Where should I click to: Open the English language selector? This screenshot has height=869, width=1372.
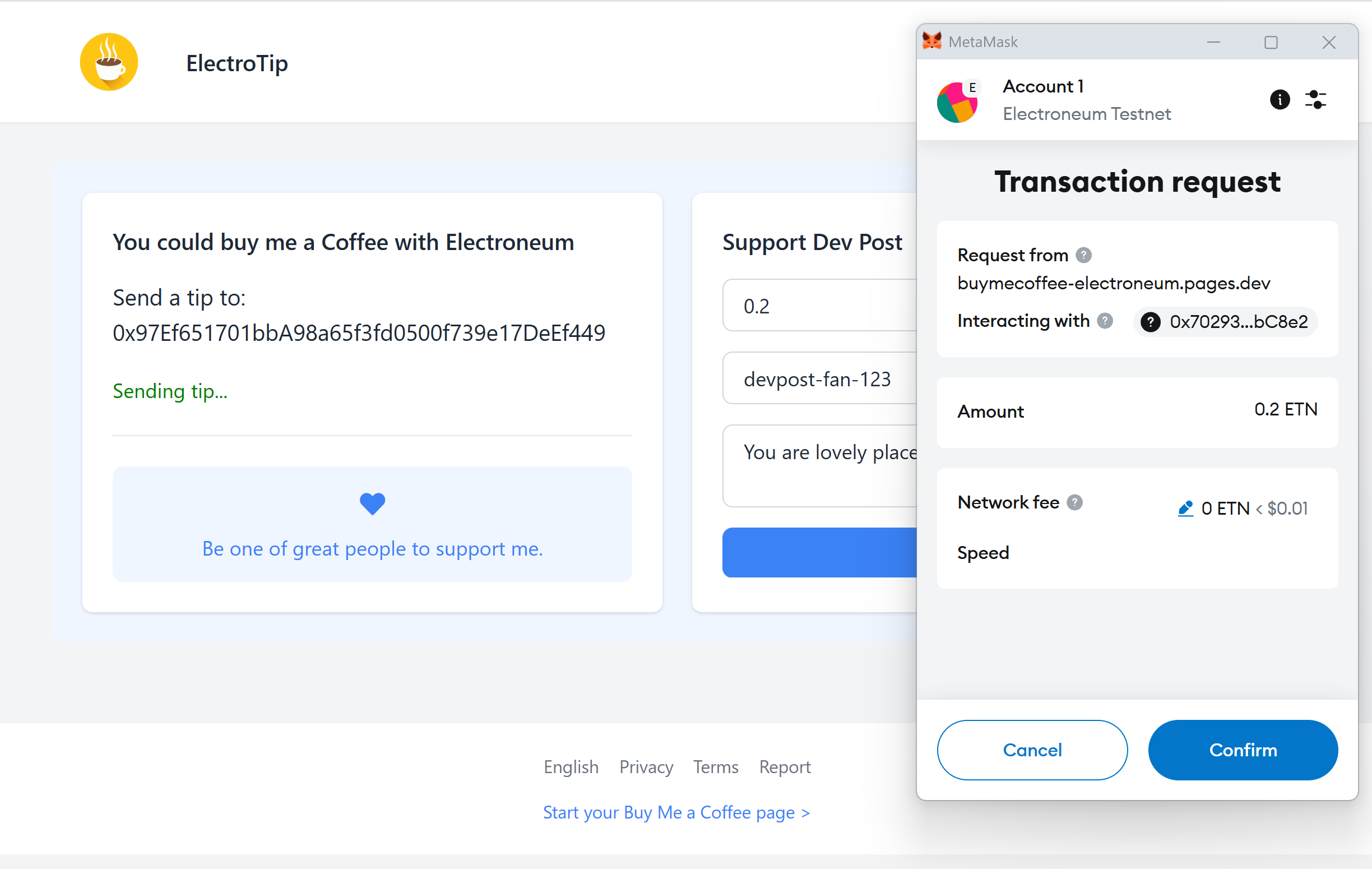coord(571,767)
